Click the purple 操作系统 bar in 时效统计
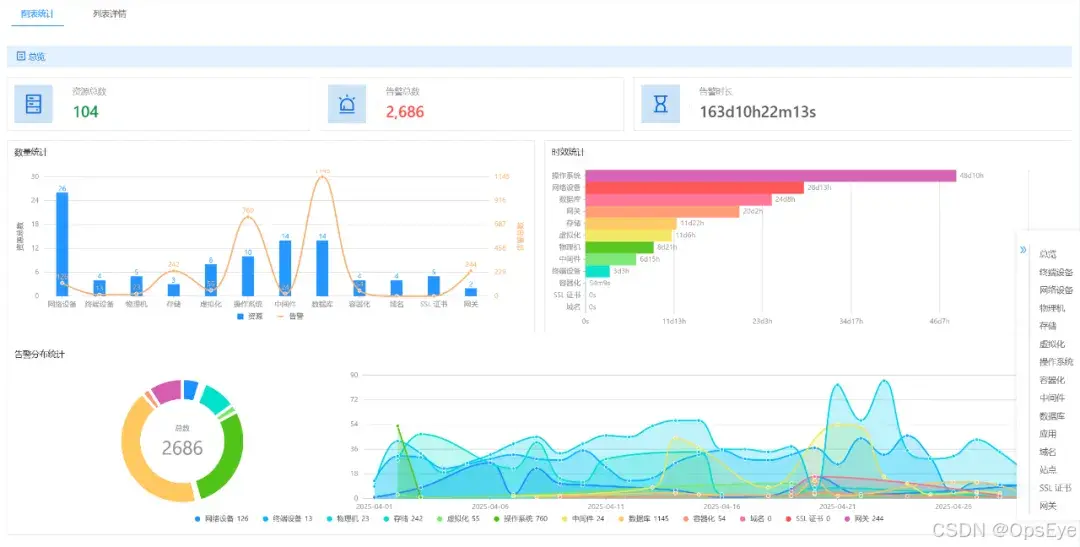Viewport: 1080px width, 547px height. pyautogui.click(x=771, y=176)
